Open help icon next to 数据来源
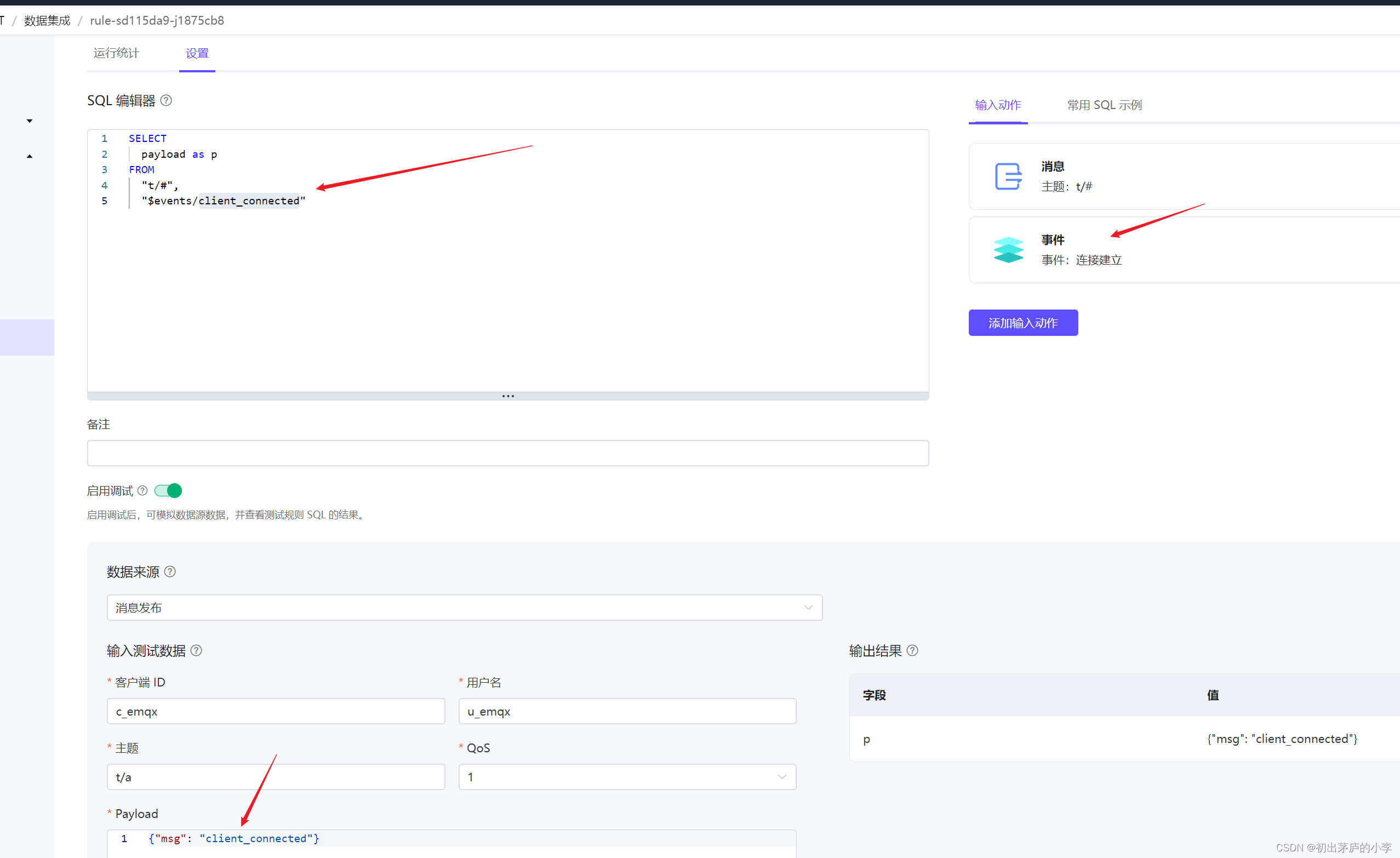 point(170,571)
